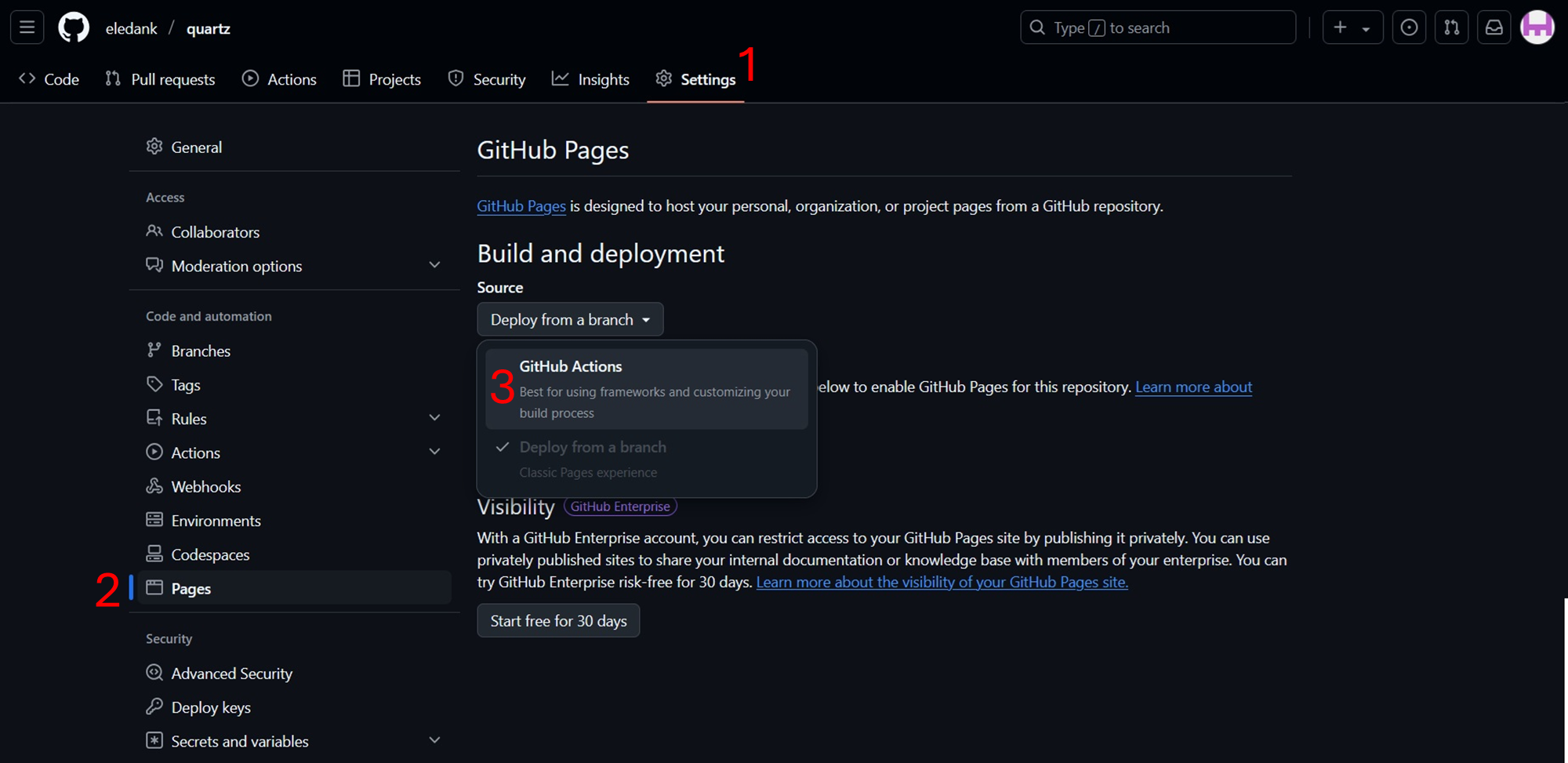Open the Projects tab
The height and width of the screenshot is (763, 1568).
(382, 79)
